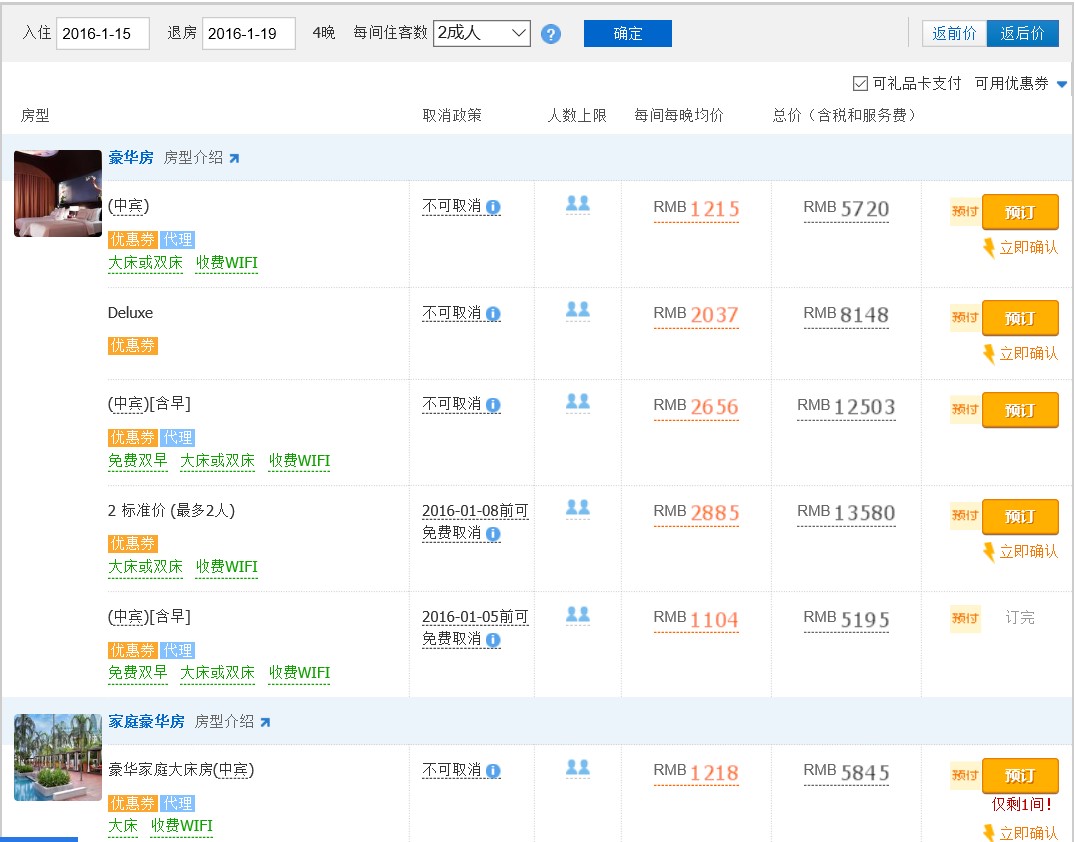The image size is (1075, 842).
Task: Click info icon next to 2016-01-08 free cancellation
Action: (x=493, y=534)
